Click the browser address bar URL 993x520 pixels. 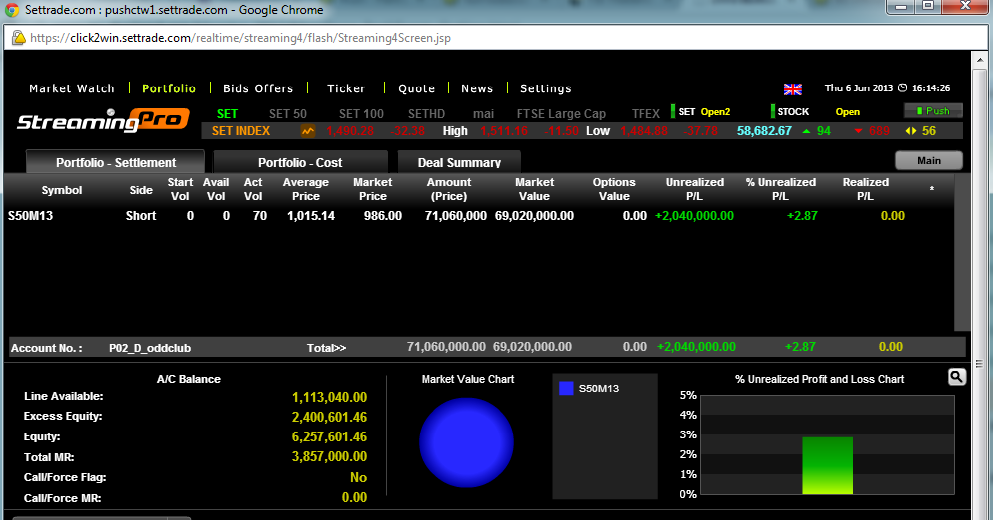(240, 38)
